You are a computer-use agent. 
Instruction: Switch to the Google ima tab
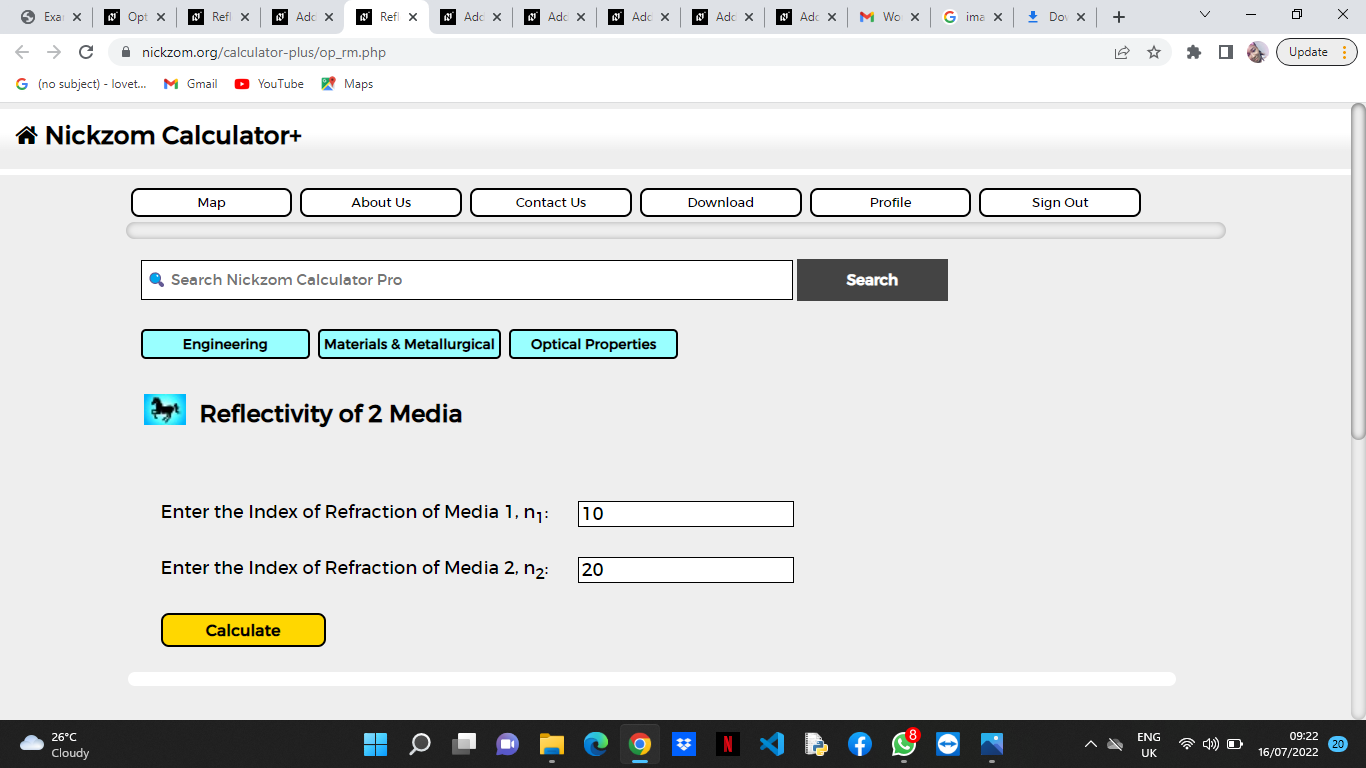click(974, 17)
